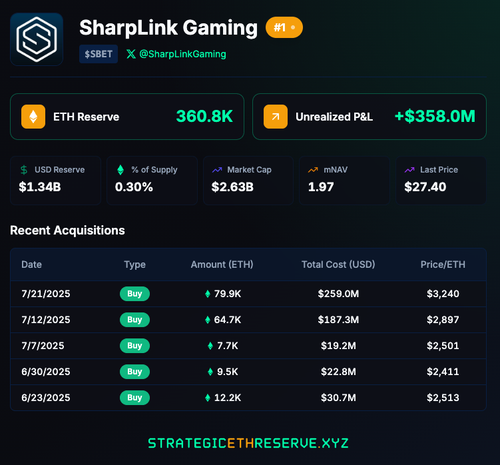The height and width of the screenshot is (465, 500).
Task: Click the purple trend icon beside Market Cap
Action: (217, 170)
